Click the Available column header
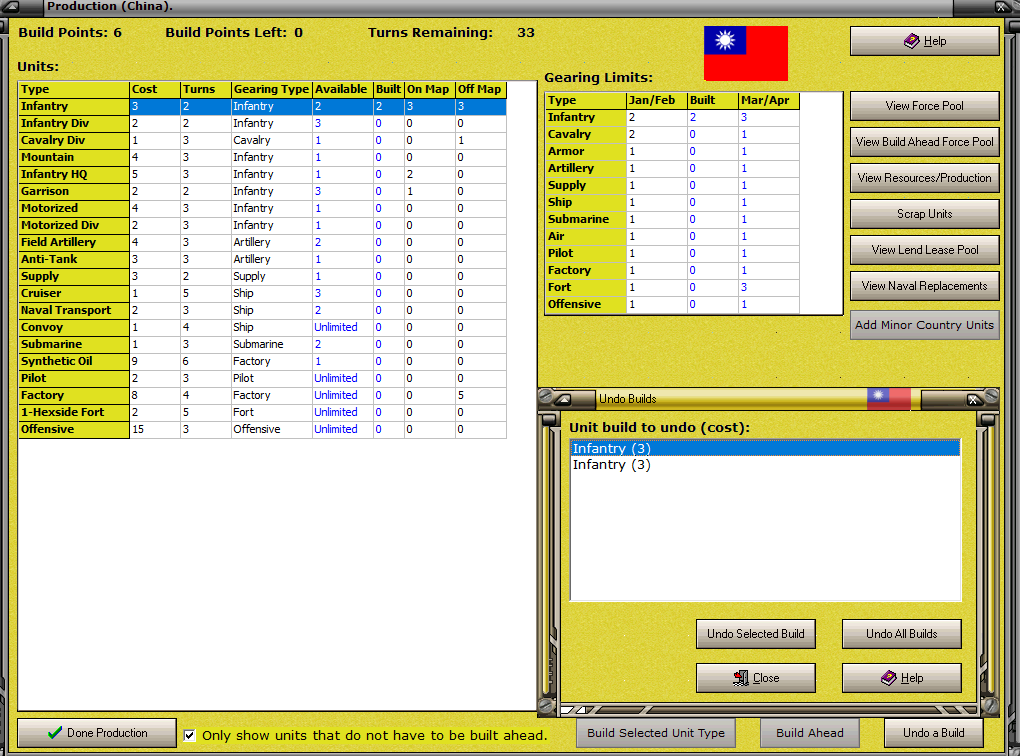Image resolution: width=1020 pixels, height=756 pixels. click(x=342, y=89)
